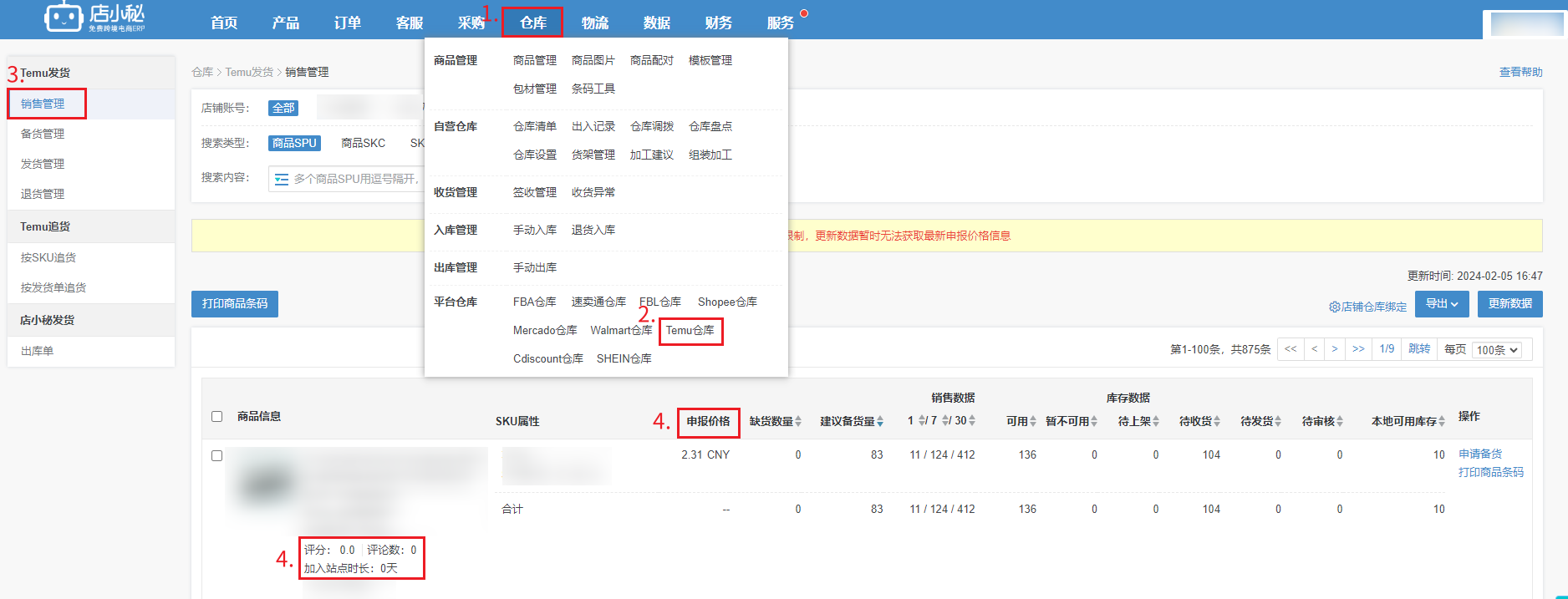Click the 跳转 page jump button
Image resolution: width=1568 pixels, height=599 pixels.
1419,349
